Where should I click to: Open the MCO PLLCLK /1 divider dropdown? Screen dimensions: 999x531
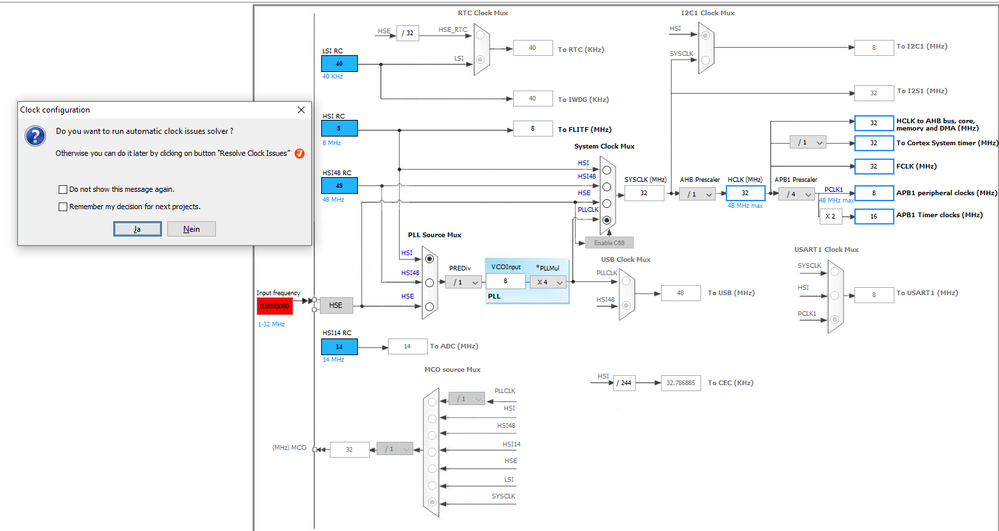[x=467, y=399]
